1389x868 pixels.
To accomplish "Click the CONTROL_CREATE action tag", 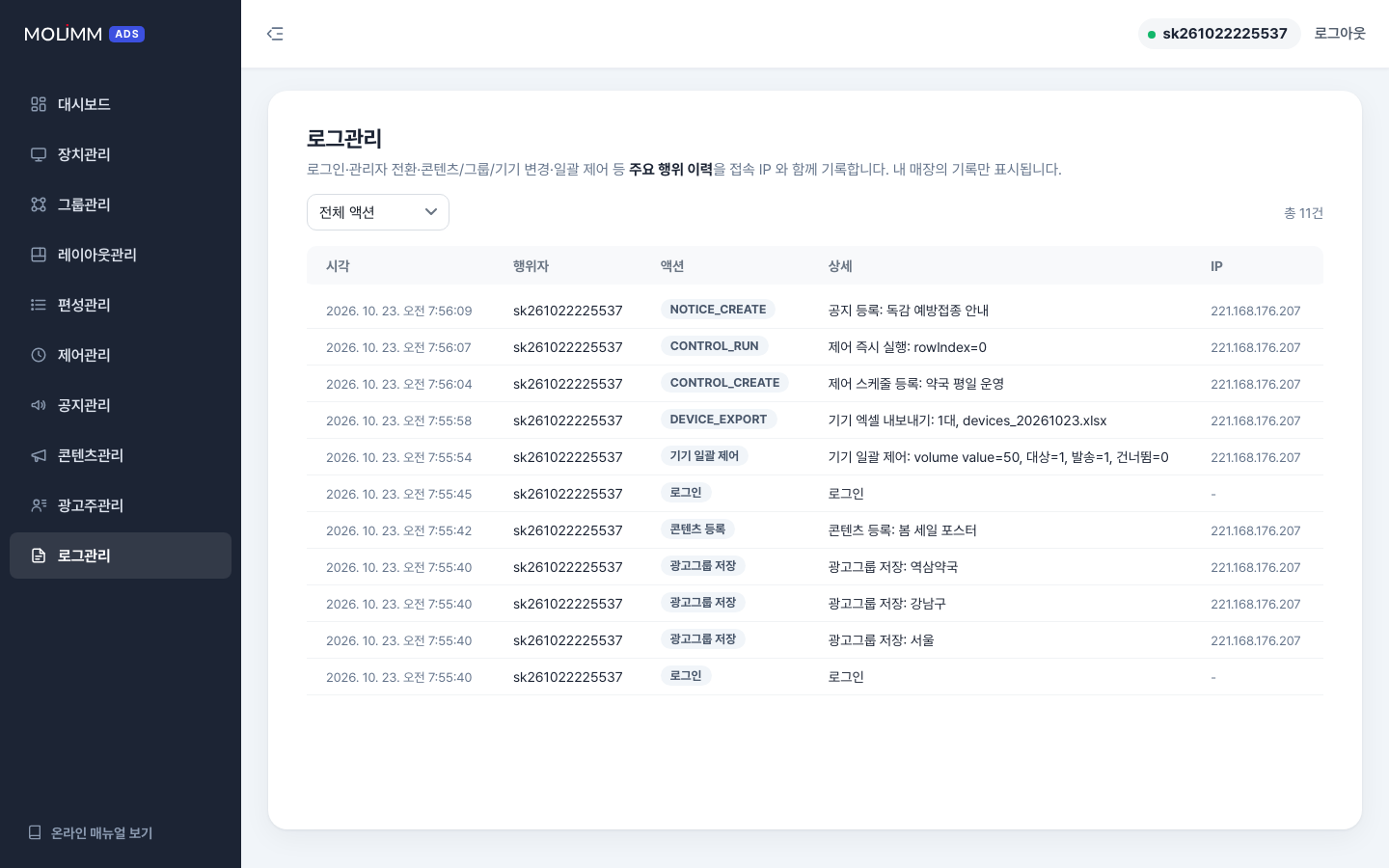I will 724,383.
